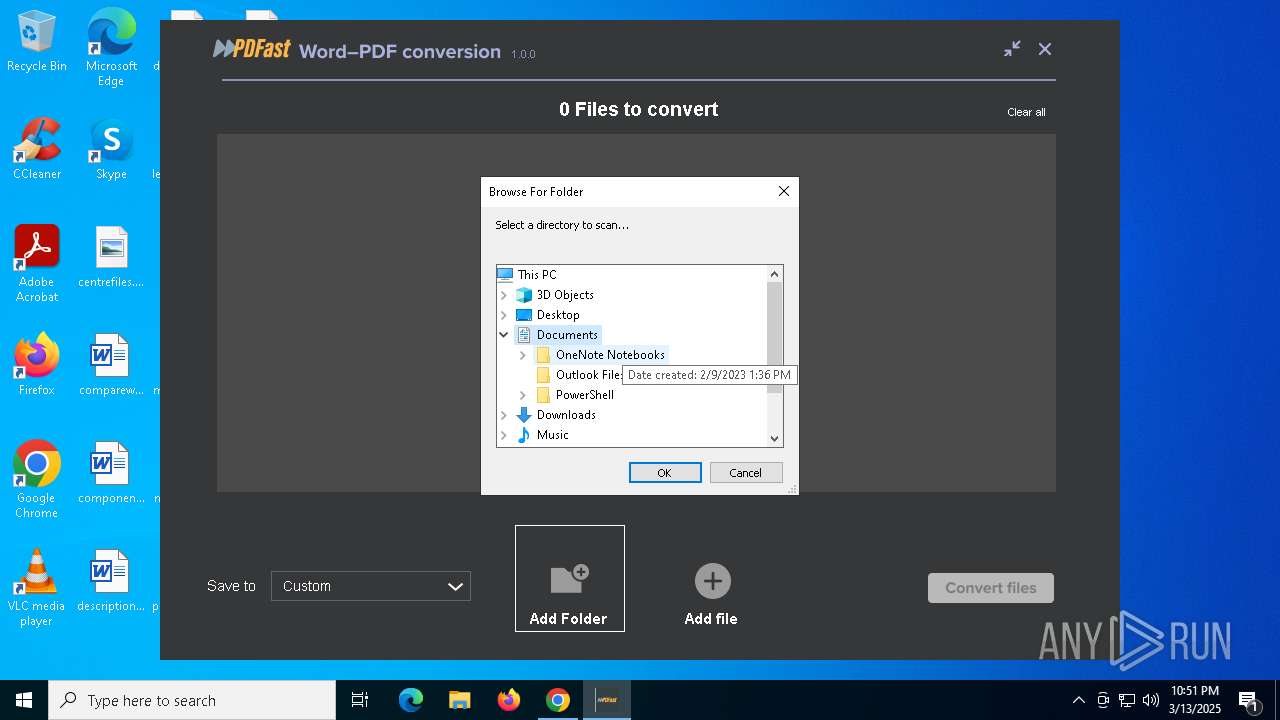
Task: Open the Windows Start menu
Action: (24, 700)
